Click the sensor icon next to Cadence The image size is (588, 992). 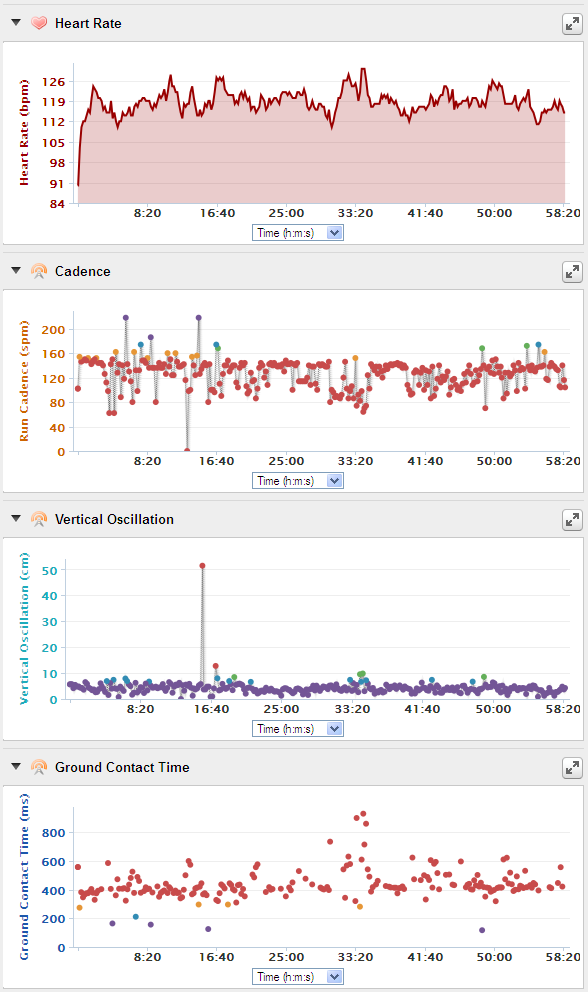point(39,271)
